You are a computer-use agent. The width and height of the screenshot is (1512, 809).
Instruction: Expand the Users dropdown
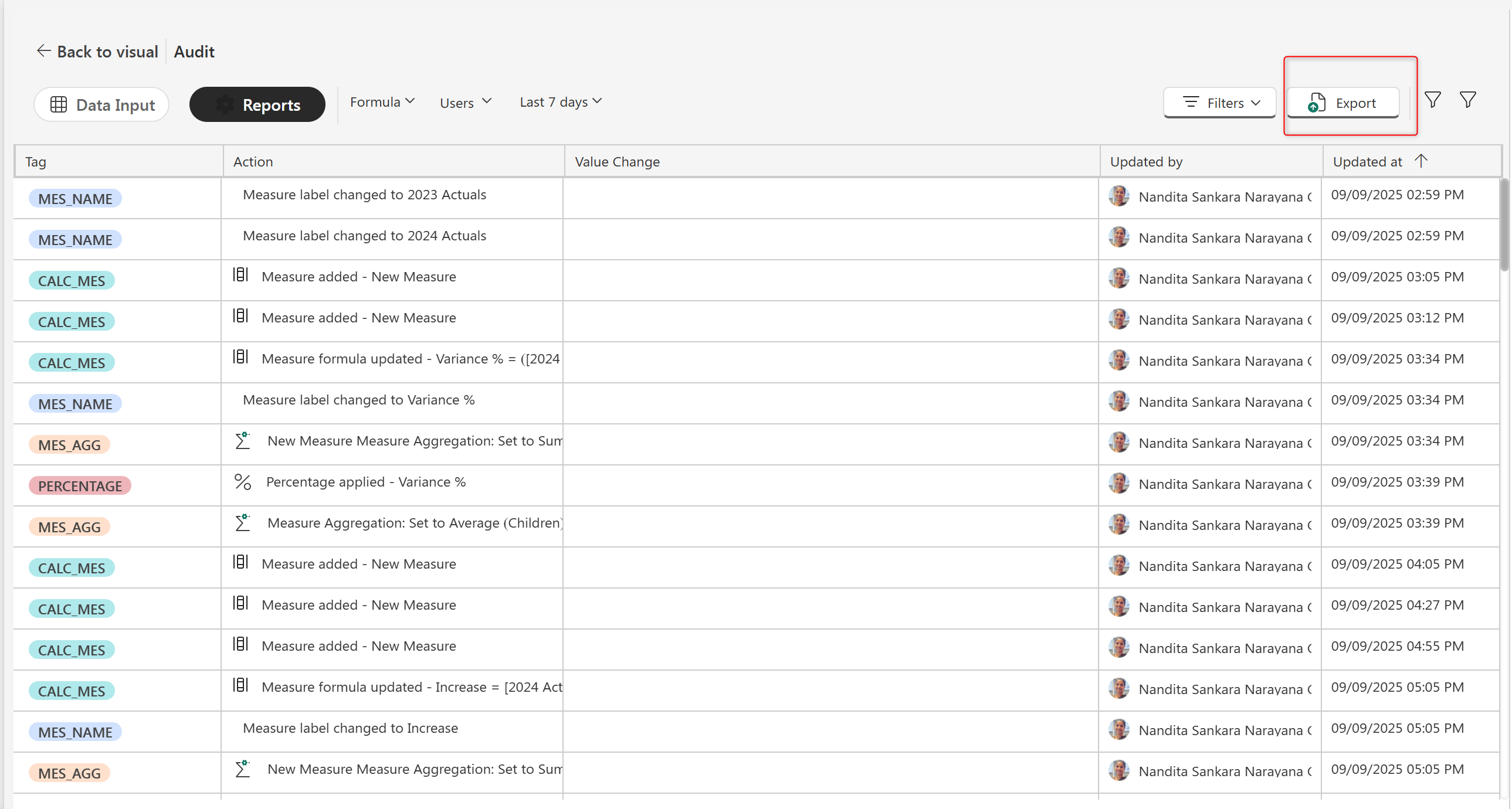(x=466, y=103)
